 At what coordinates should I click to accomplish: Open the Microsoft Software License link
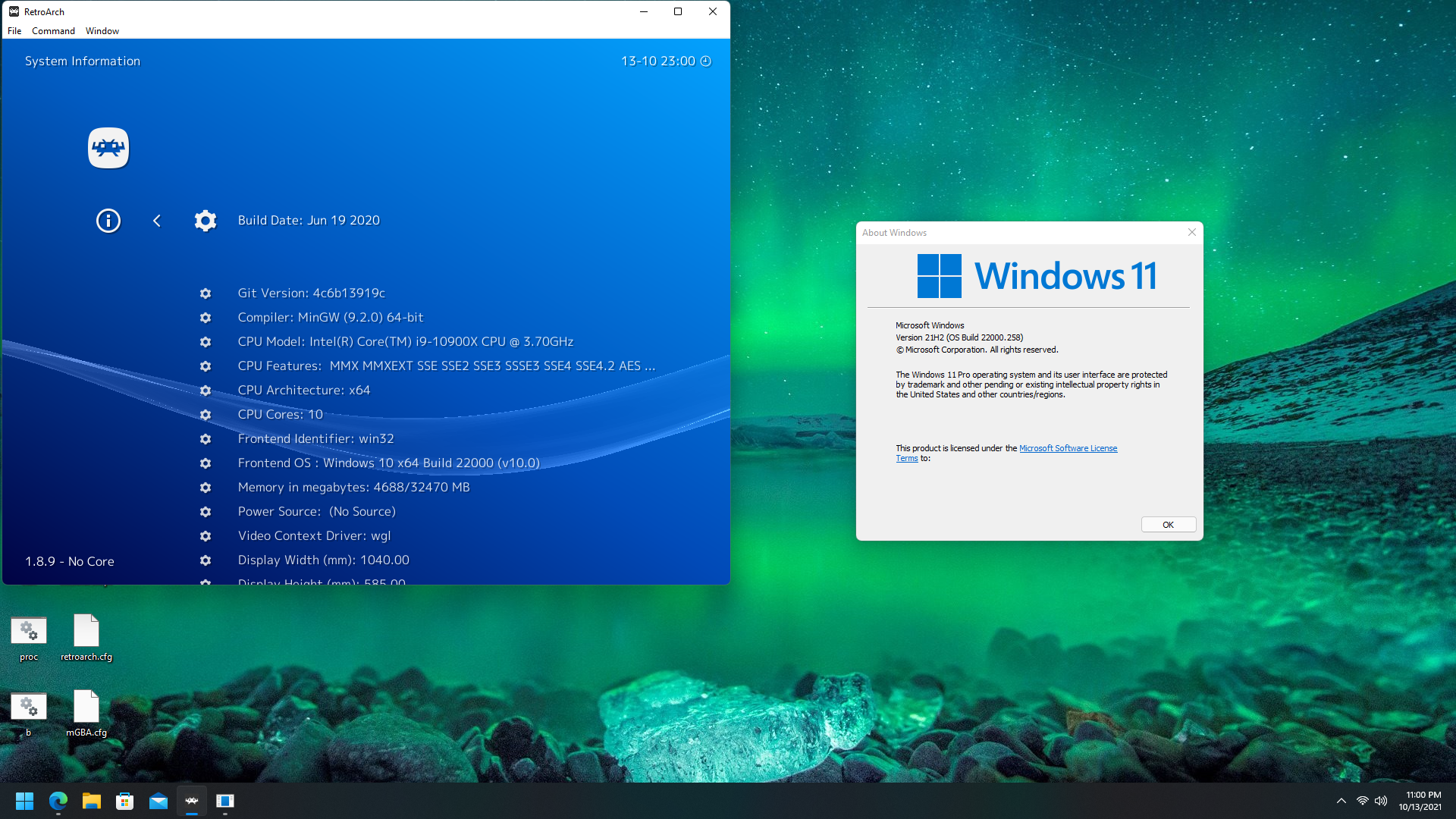click(1068, 448)
